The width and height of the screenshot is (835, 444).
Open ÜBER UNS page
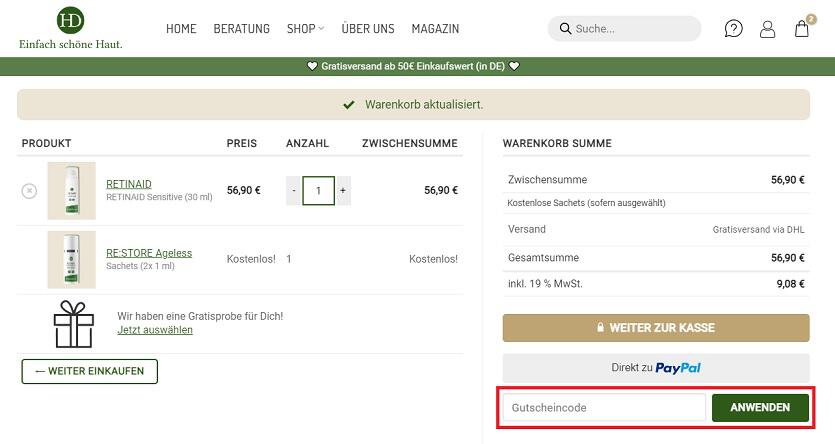pos(368,29)
